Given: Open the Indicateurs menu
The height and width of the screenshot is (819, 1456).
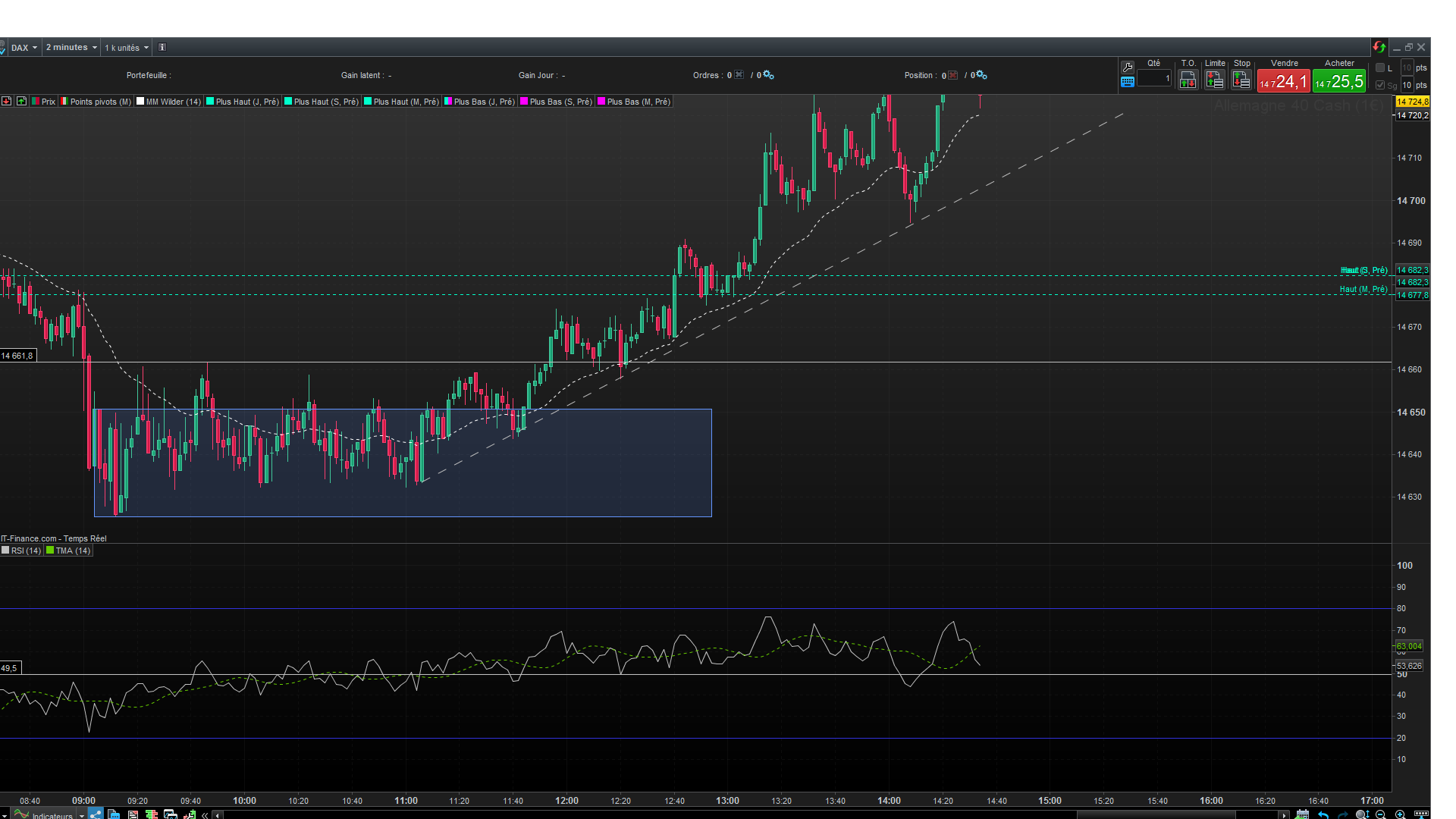Looking at the screenshot, I should click(x=52, y=815).
